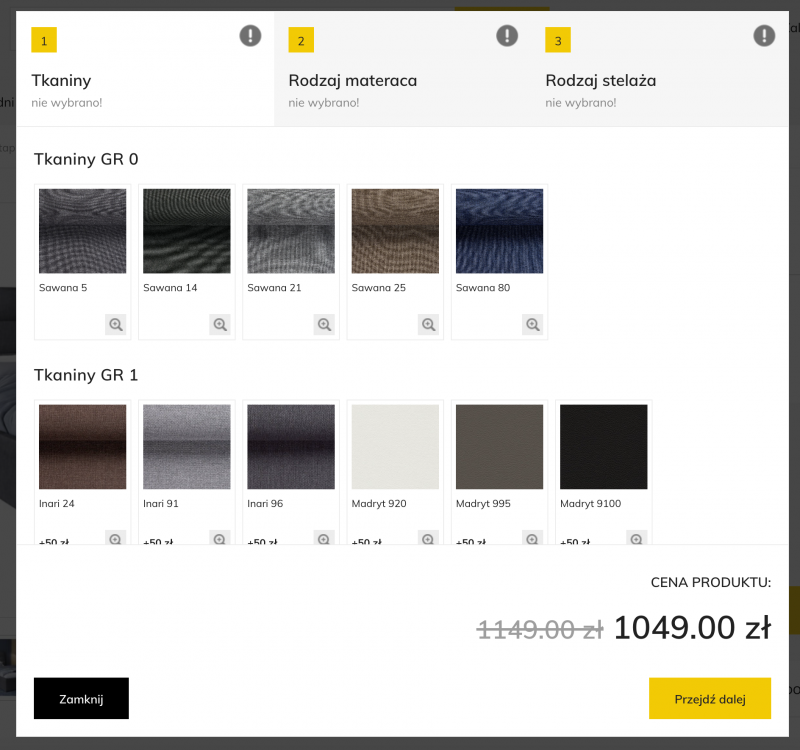Click the 'Madryt 920' fabric name
800x750 pixels.
(379, 504)
